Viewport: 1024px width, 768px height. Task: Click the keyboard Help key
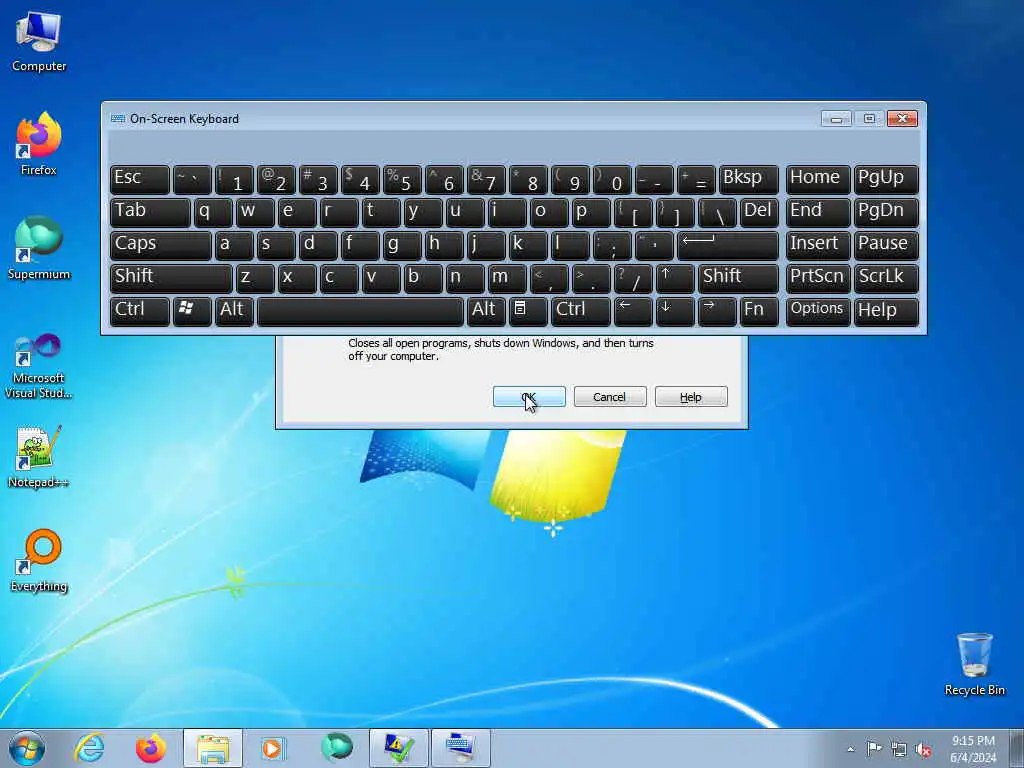[x=886, y=312]
